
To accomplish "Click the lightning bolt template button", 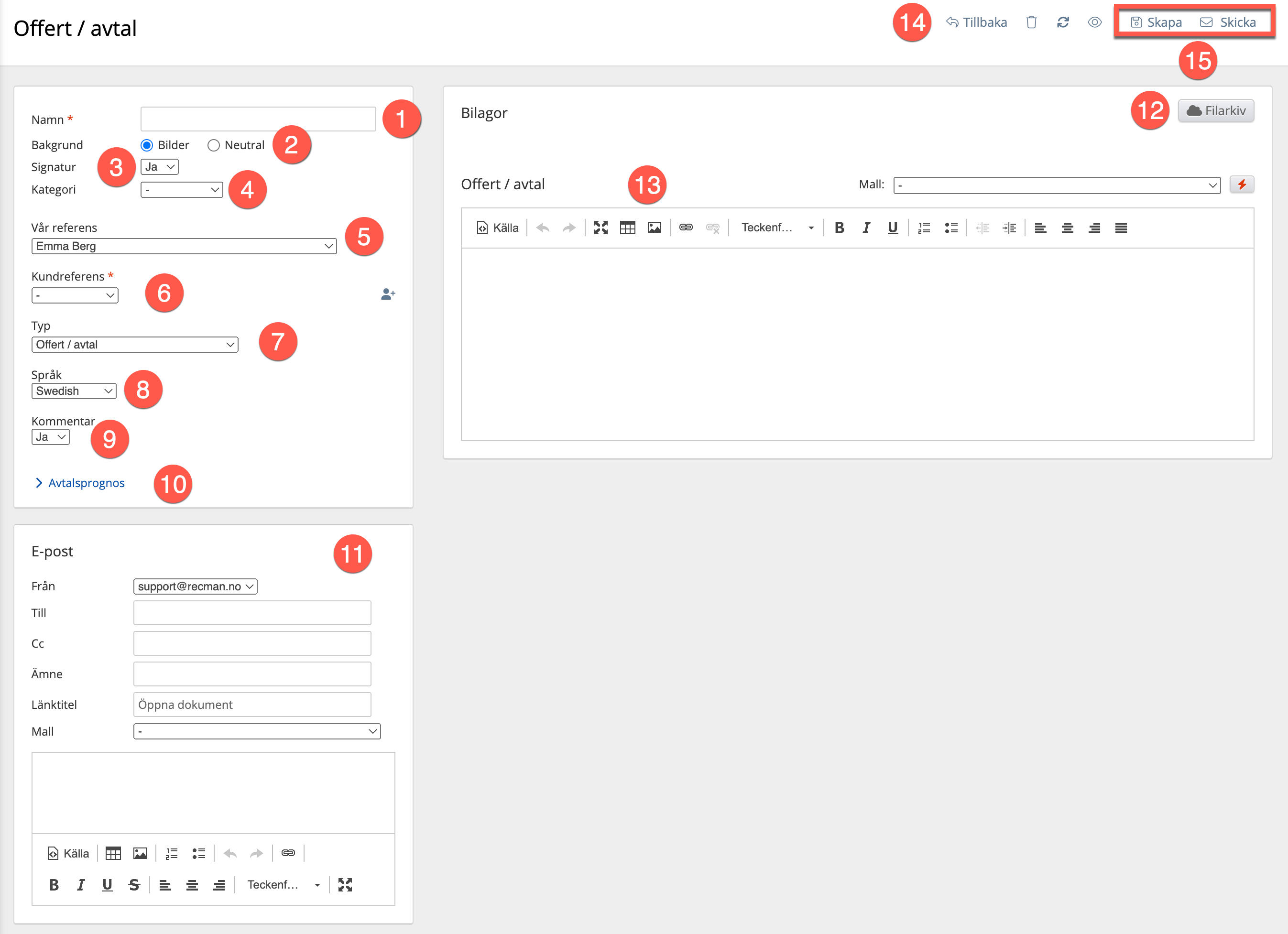I will pyautogui.click(x=1242, y=185).
